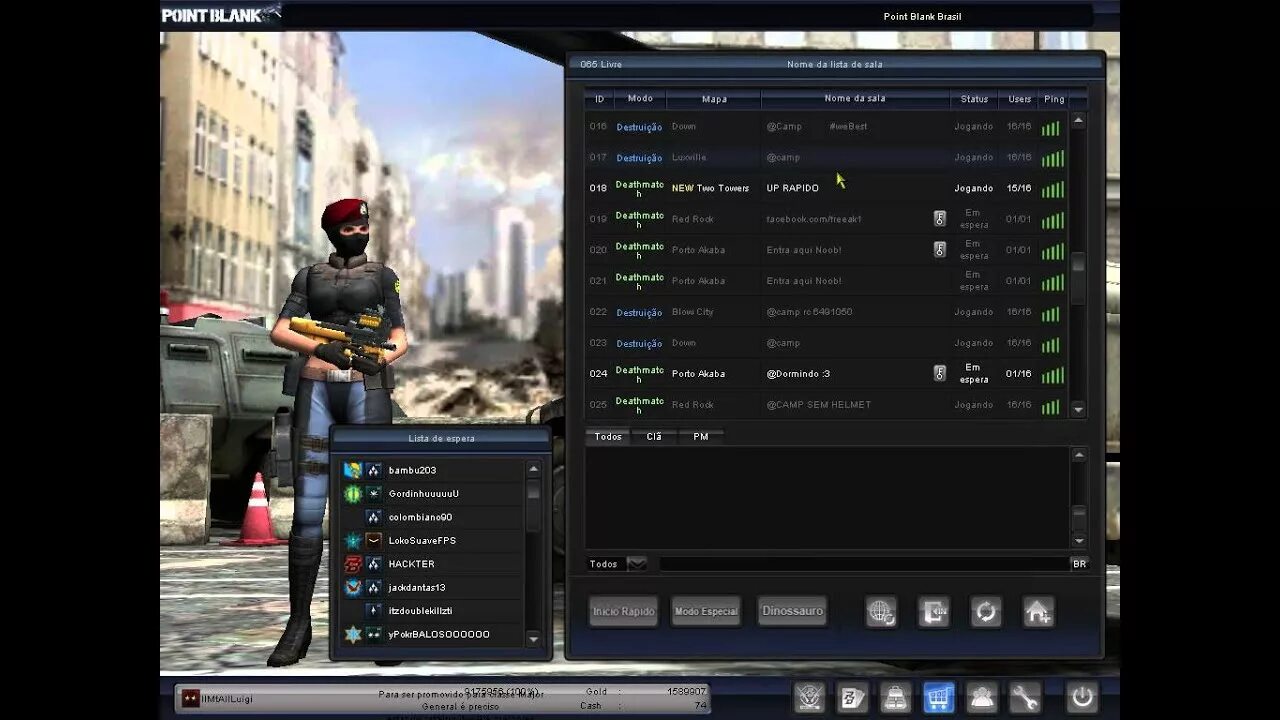Click lock icon on room 024
Viewport: 1280px width, 720px height.
(940, 373)
